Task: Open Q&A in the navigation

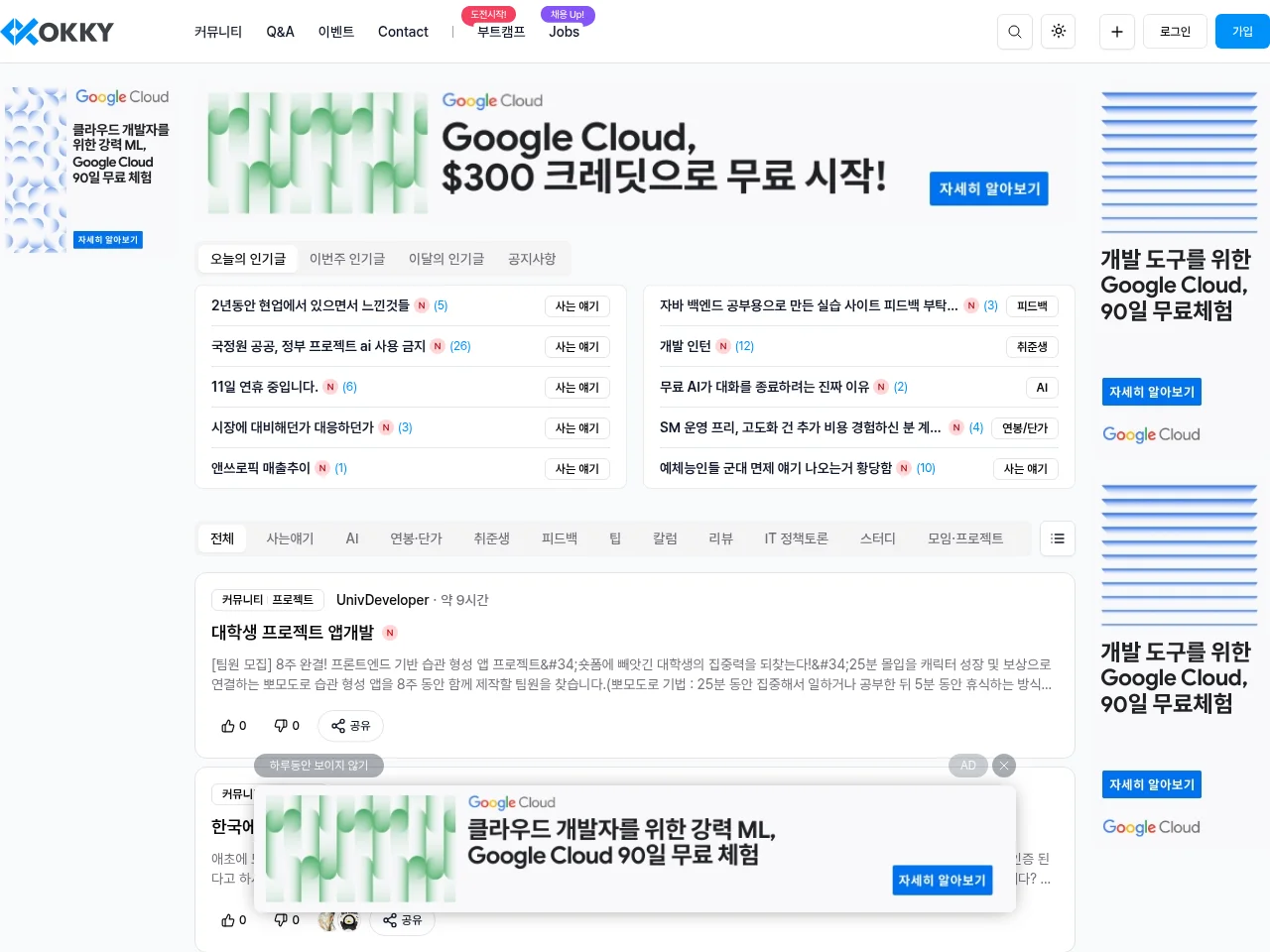Action: point(281,32)
